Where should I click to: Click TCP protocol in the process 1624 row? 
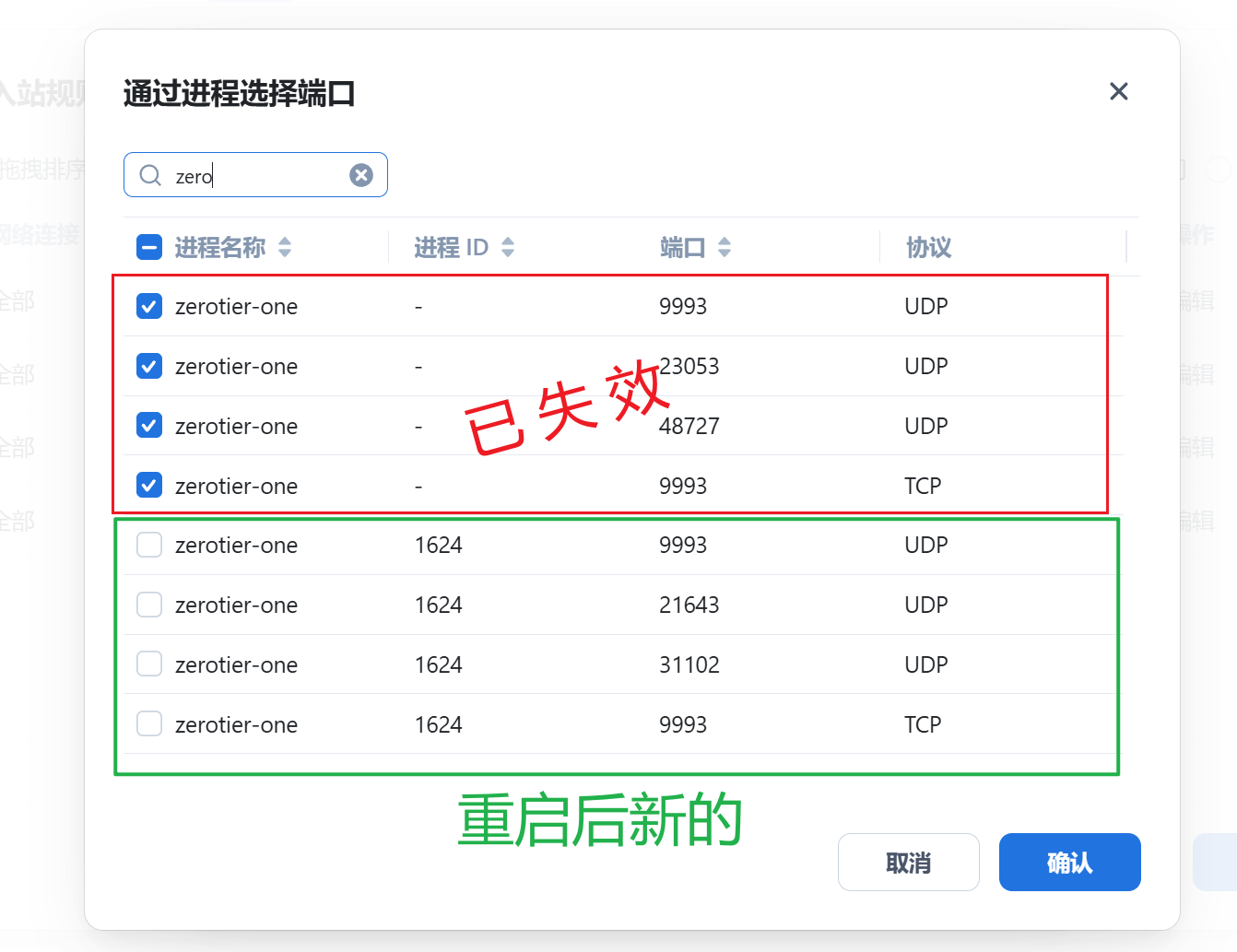[x=922, y=724]
